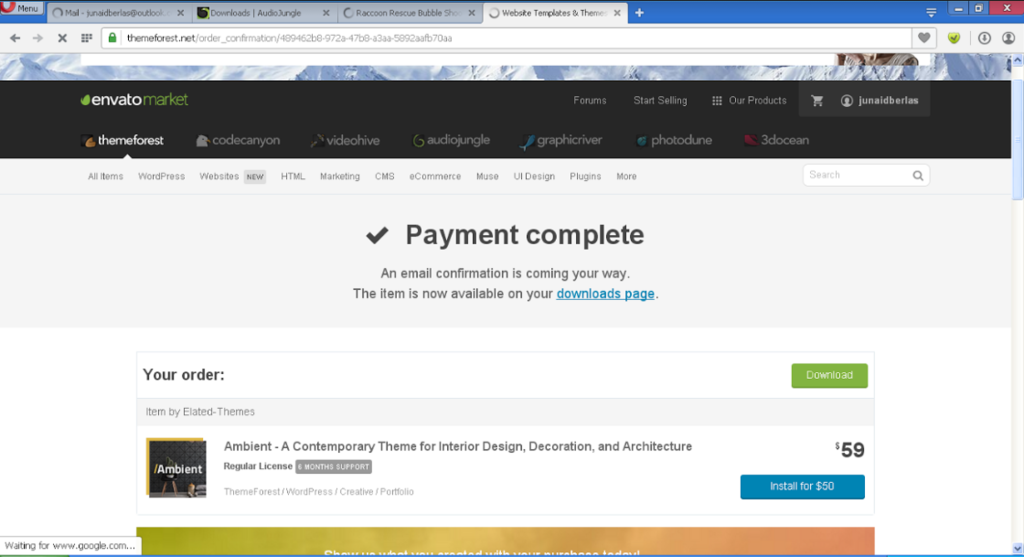
Task: Open the Ambient theme title link
Action: [458, 447]
